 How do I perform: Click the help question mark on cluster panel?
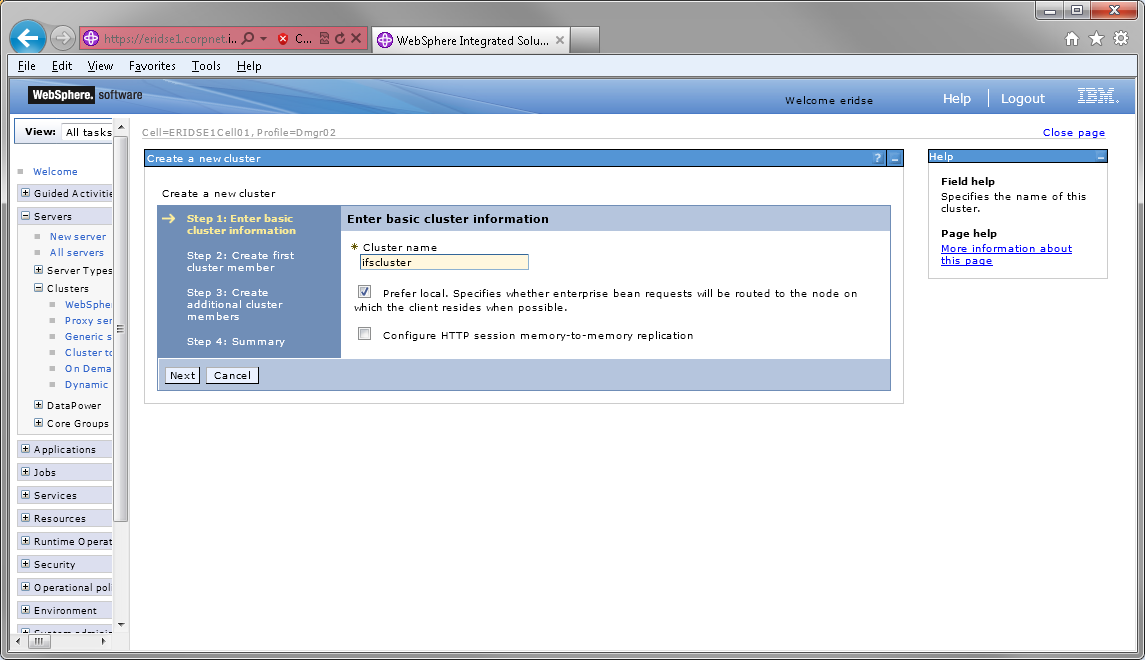tap(878, 158)
